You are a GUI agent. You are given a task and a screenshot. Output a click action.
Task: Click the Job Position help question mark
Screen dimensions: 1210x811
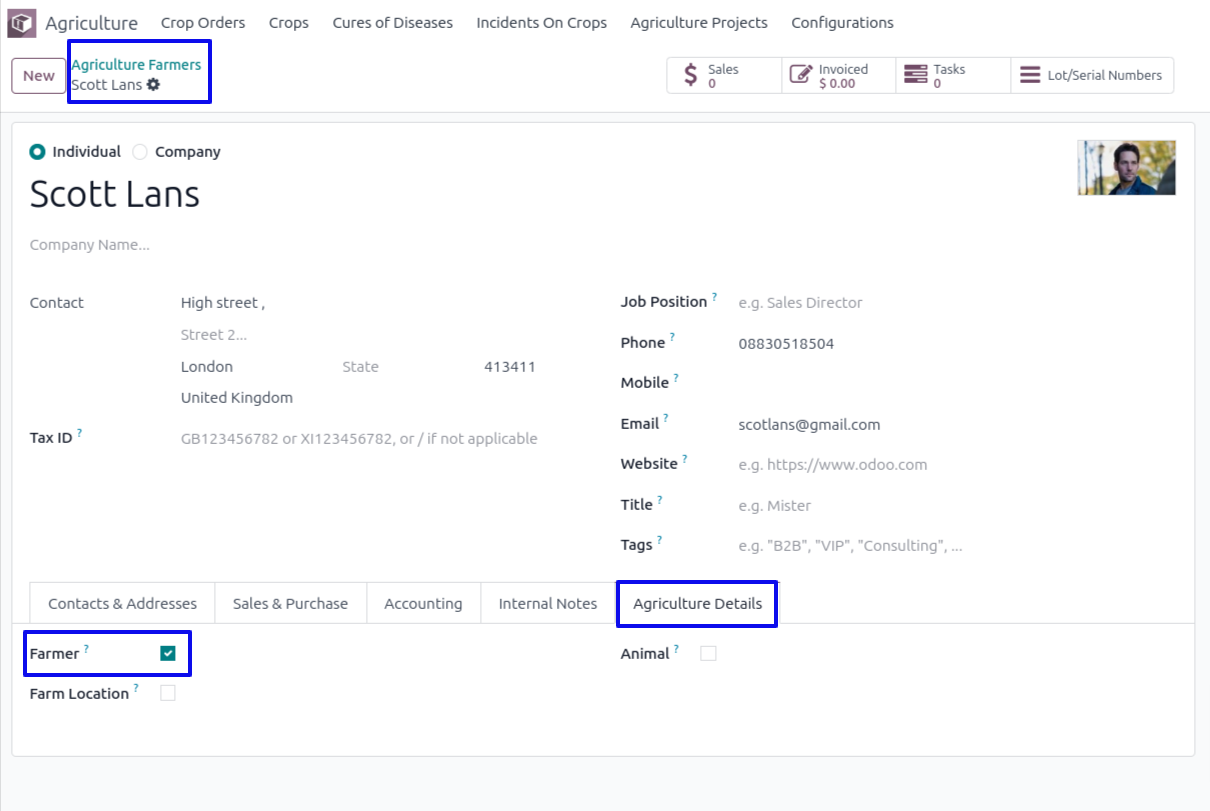coord(715,298)
